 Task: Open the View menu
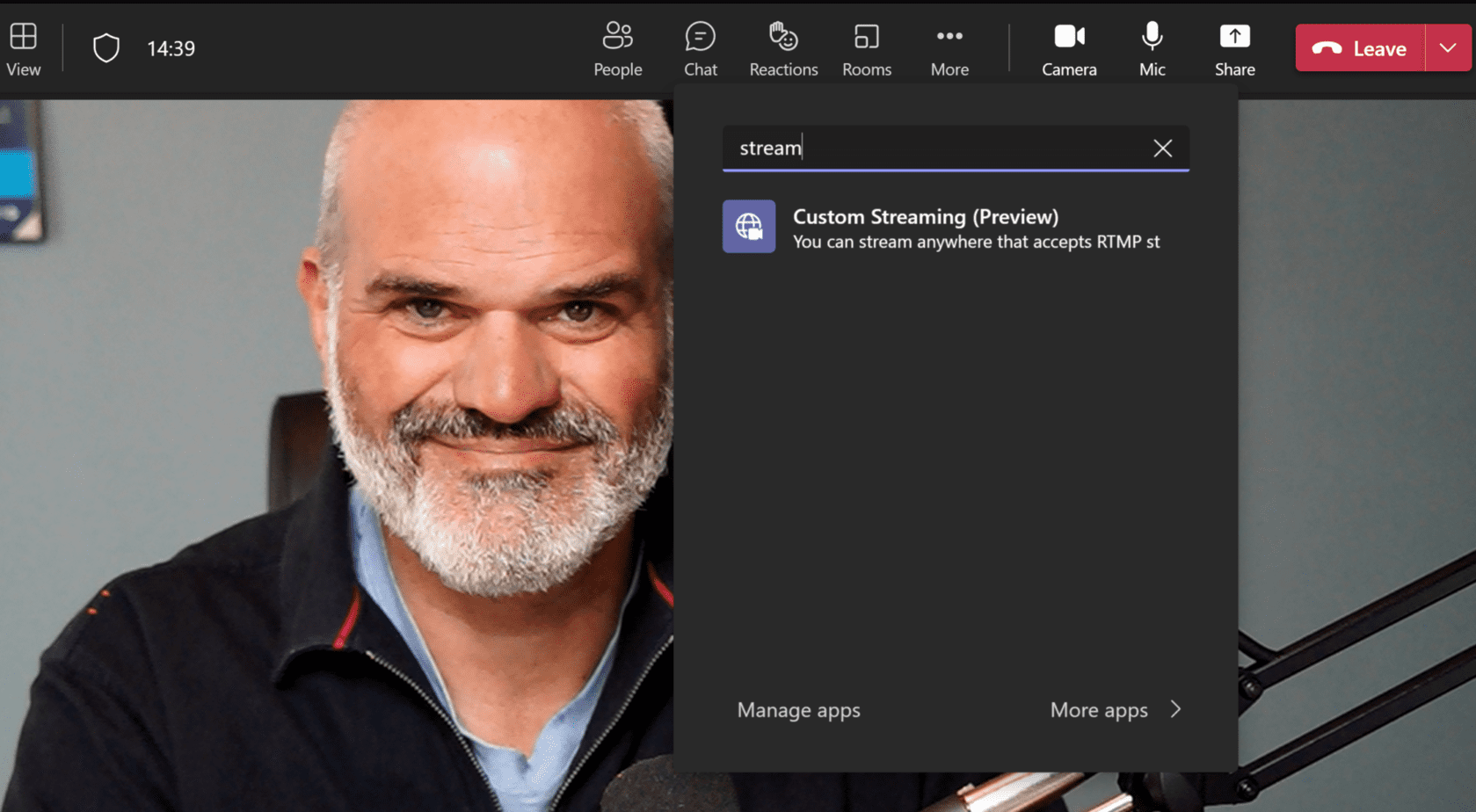coord(23,48)
